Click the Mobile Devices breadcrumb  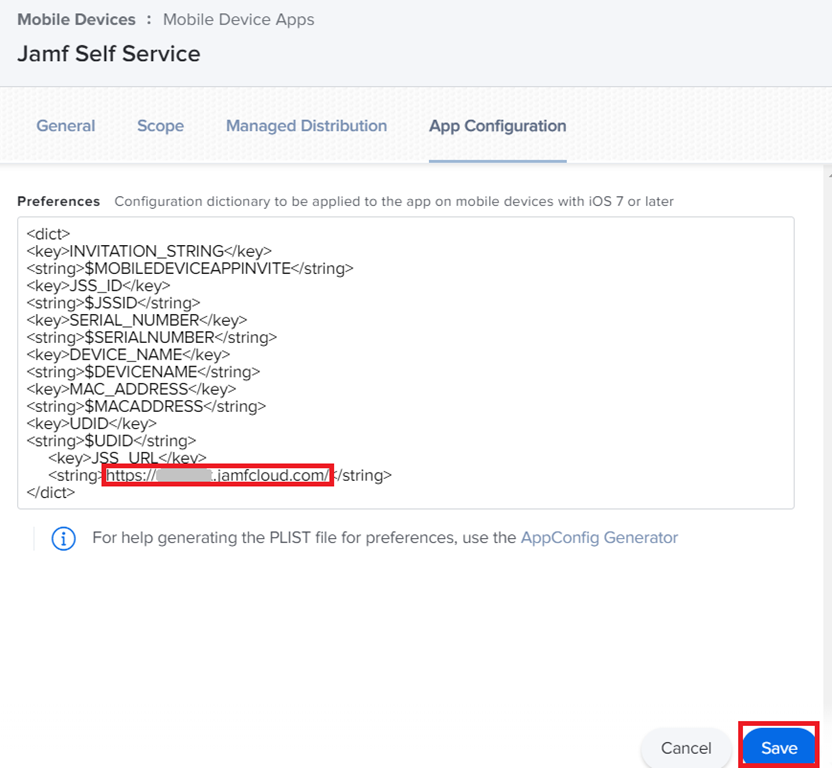(x=76, y=20)
